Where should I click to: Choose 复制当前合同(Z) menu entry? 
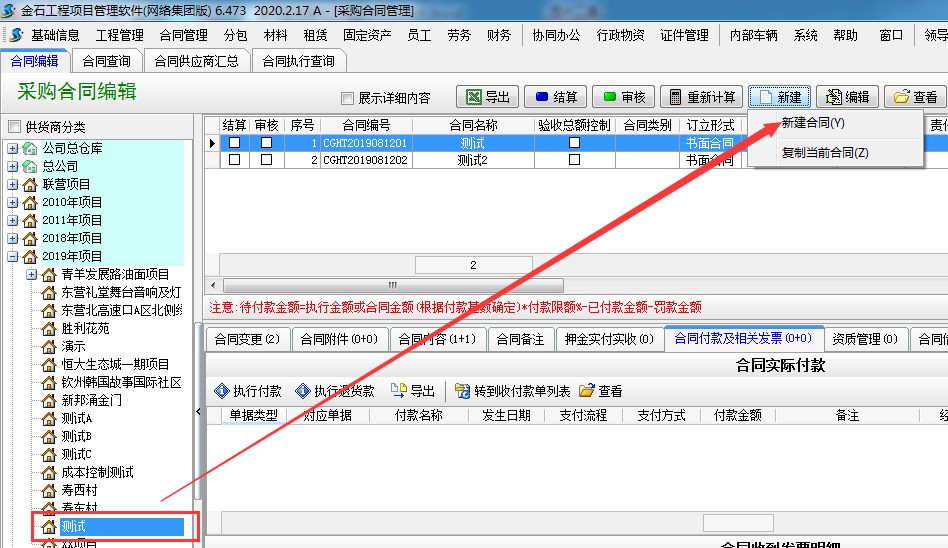(x=824, y=153)
